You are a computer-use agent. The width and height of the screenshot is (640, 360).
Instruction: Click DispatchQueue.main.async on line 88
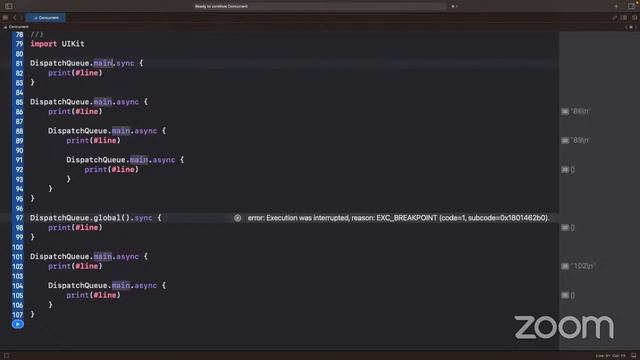click(102, 131)
